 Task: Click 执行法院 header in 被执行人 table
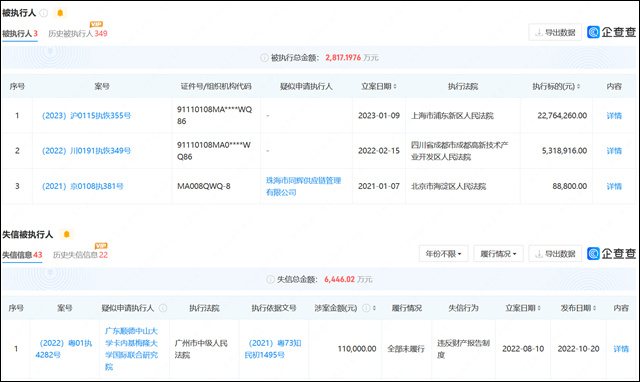[x=463, y=87]
